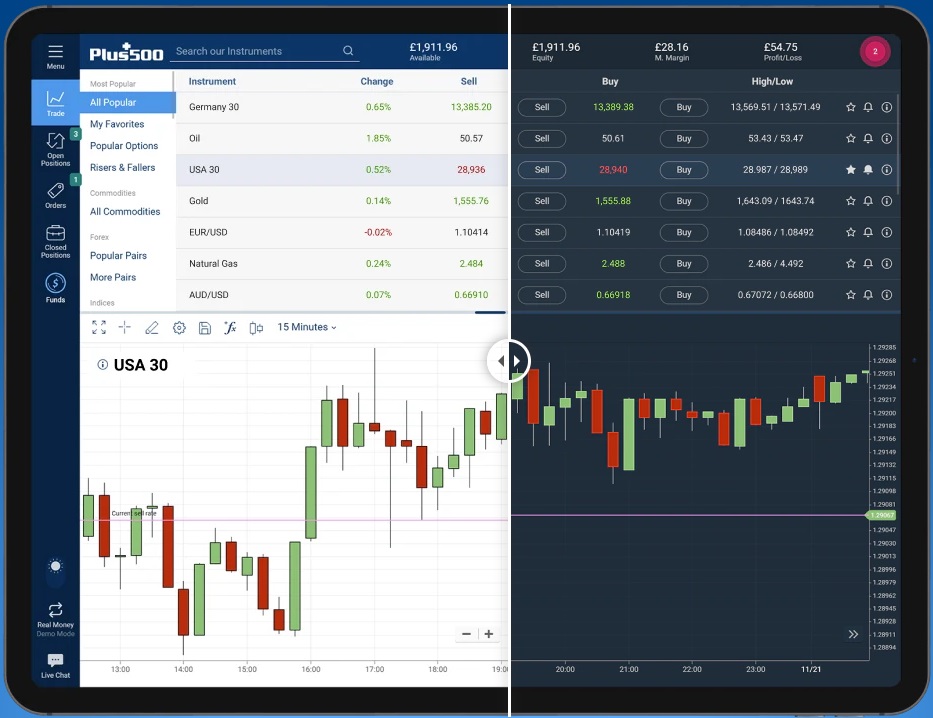
Task: Select Popular Pairs under Forex
Action: [118, 255]
